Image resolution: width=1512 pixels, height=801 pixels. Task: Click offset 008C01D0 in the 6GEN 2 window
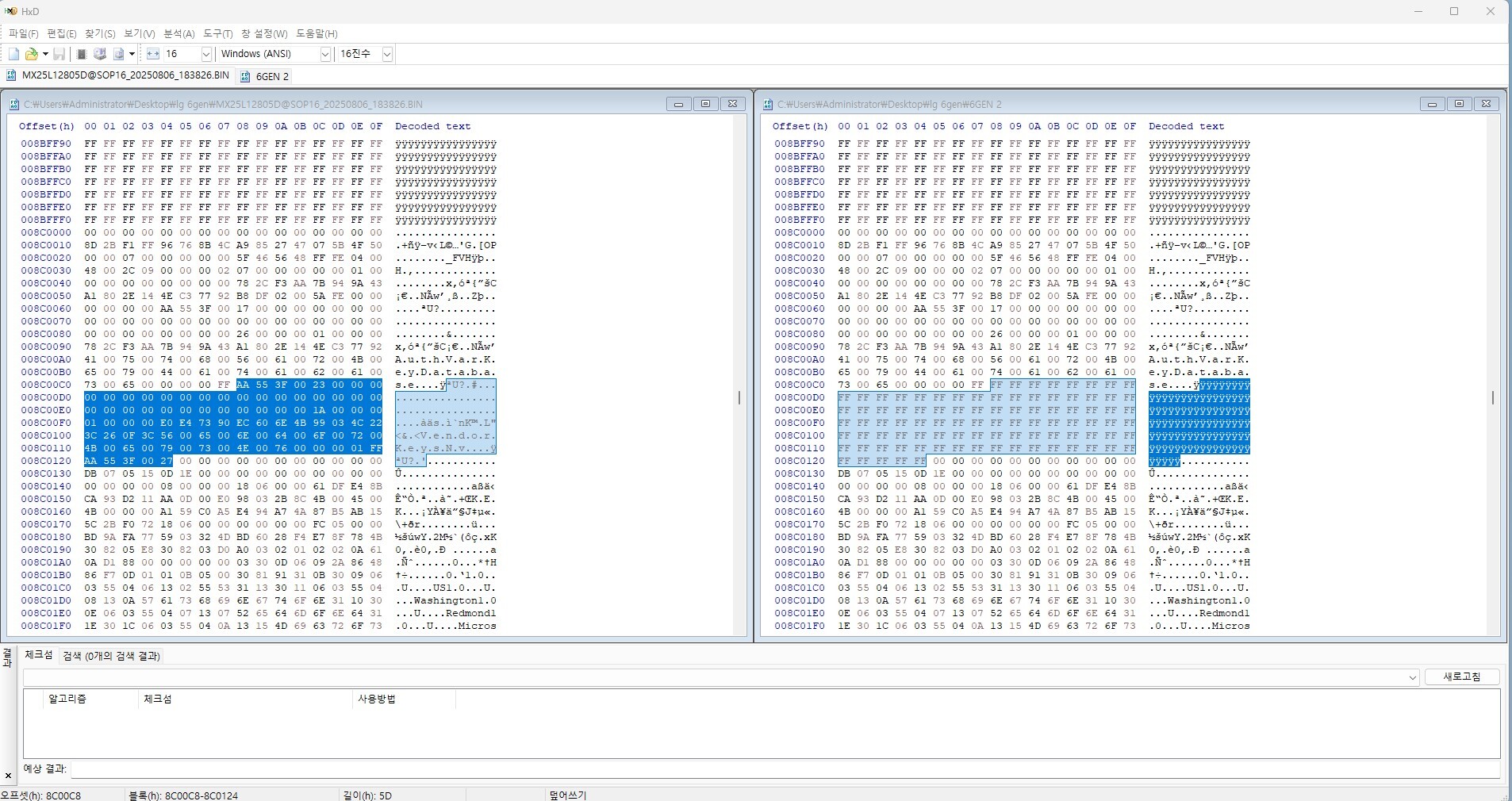pyautogui.click(x=800, y=600)
